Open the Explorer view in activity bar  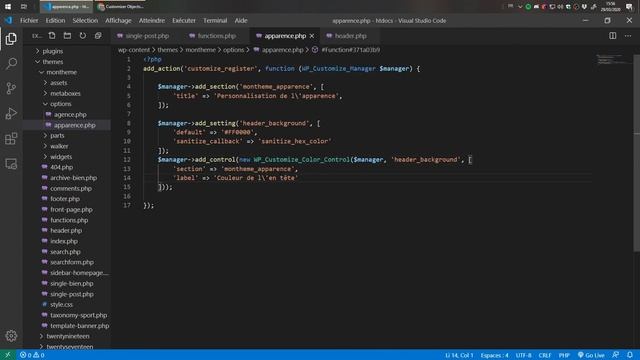pyautogui.click(x=11, y=39)
